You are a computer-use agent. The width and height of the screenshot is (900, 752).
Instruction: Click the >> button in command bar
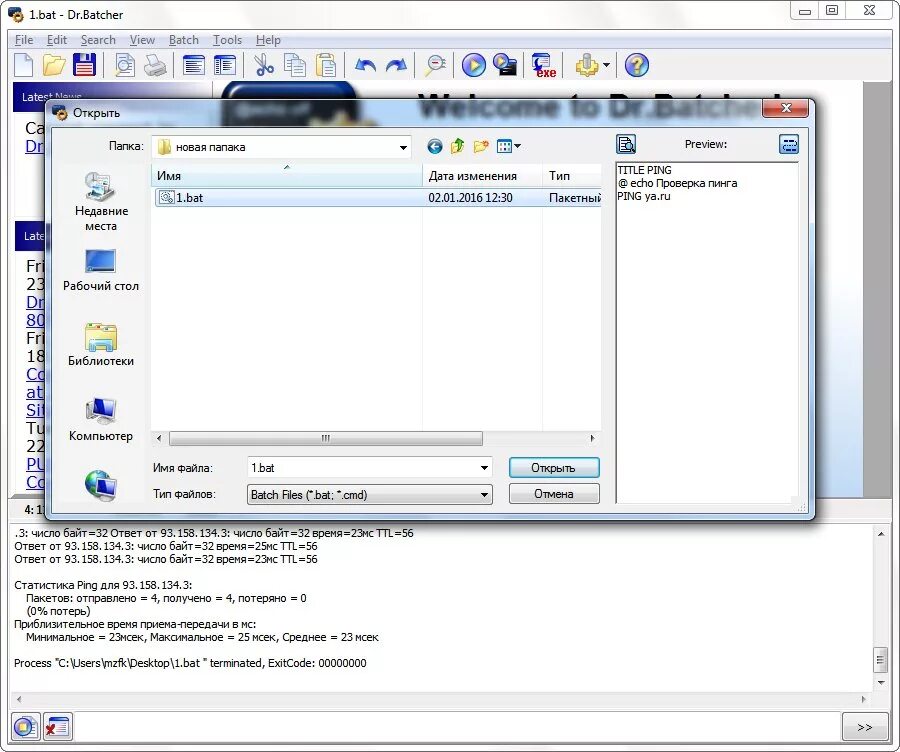point(865,727)
